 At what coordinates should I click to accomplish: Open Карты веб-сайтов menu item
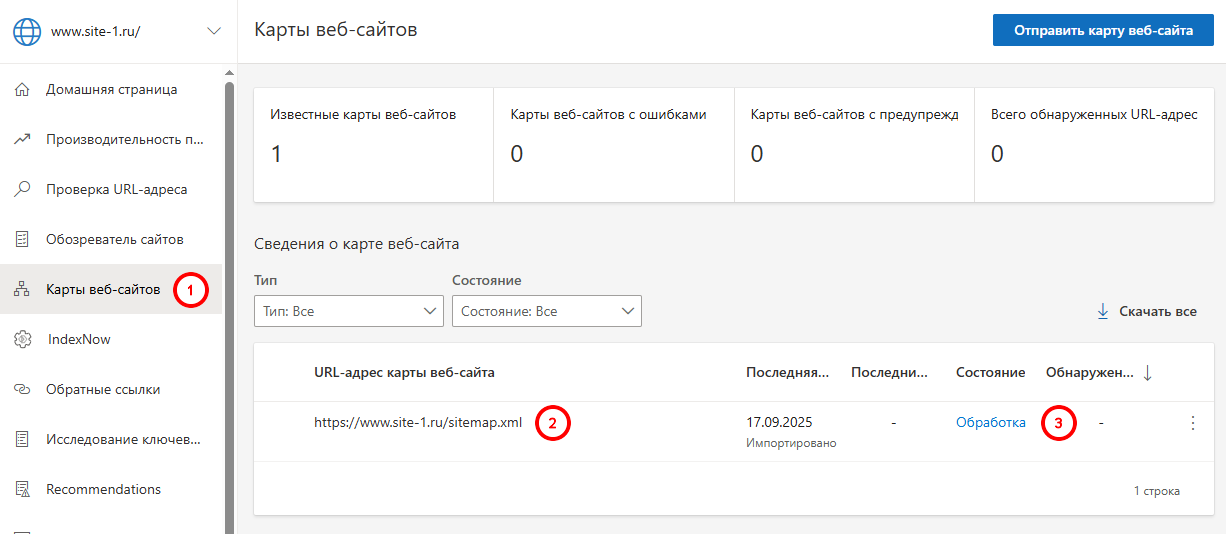pyautogui.click(x=103, y=290)
